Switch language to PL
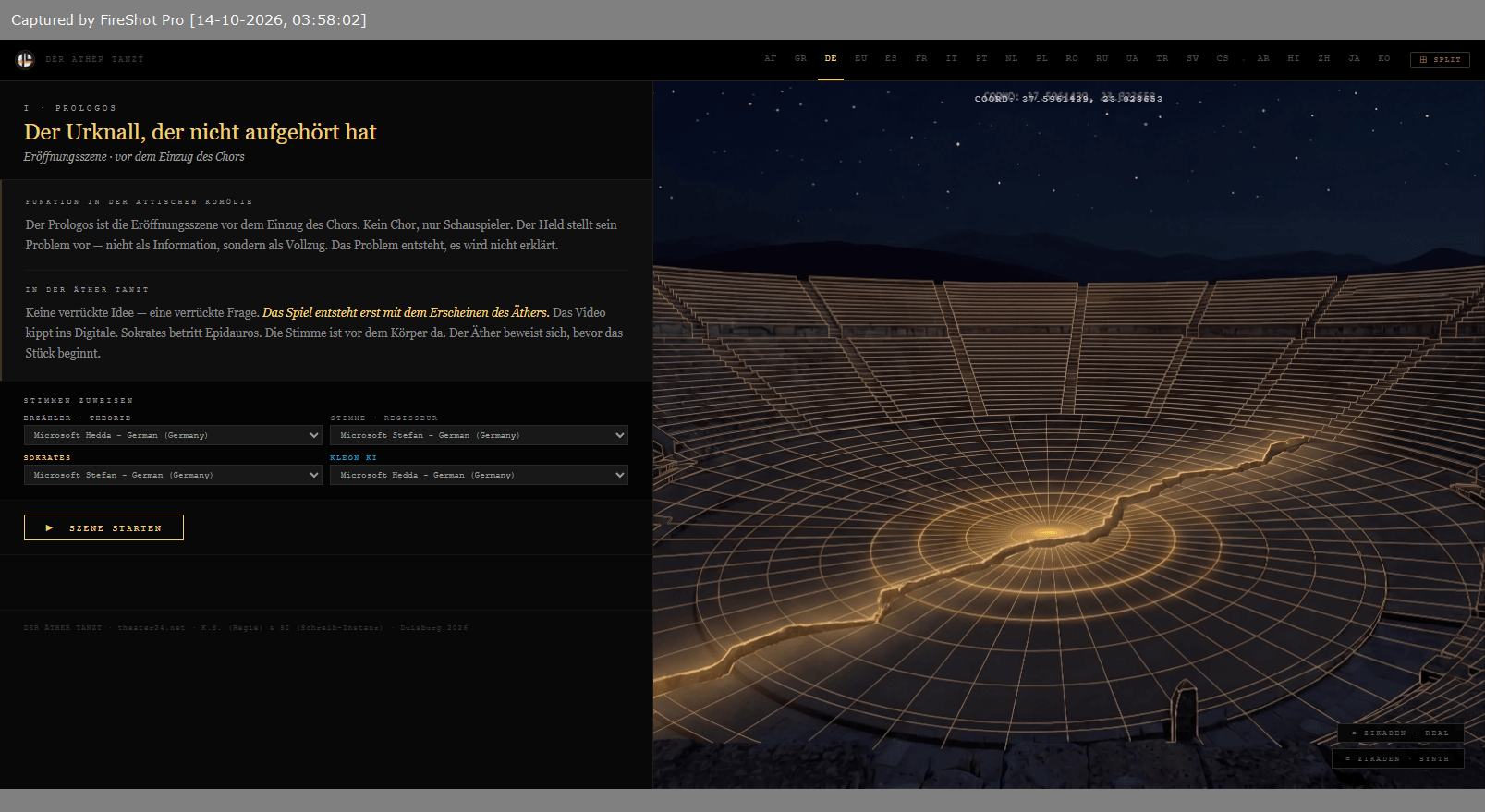Image resolution: width=1485 pixels, height=812 pixels. pyautogui.click(x=1041, y=58)
